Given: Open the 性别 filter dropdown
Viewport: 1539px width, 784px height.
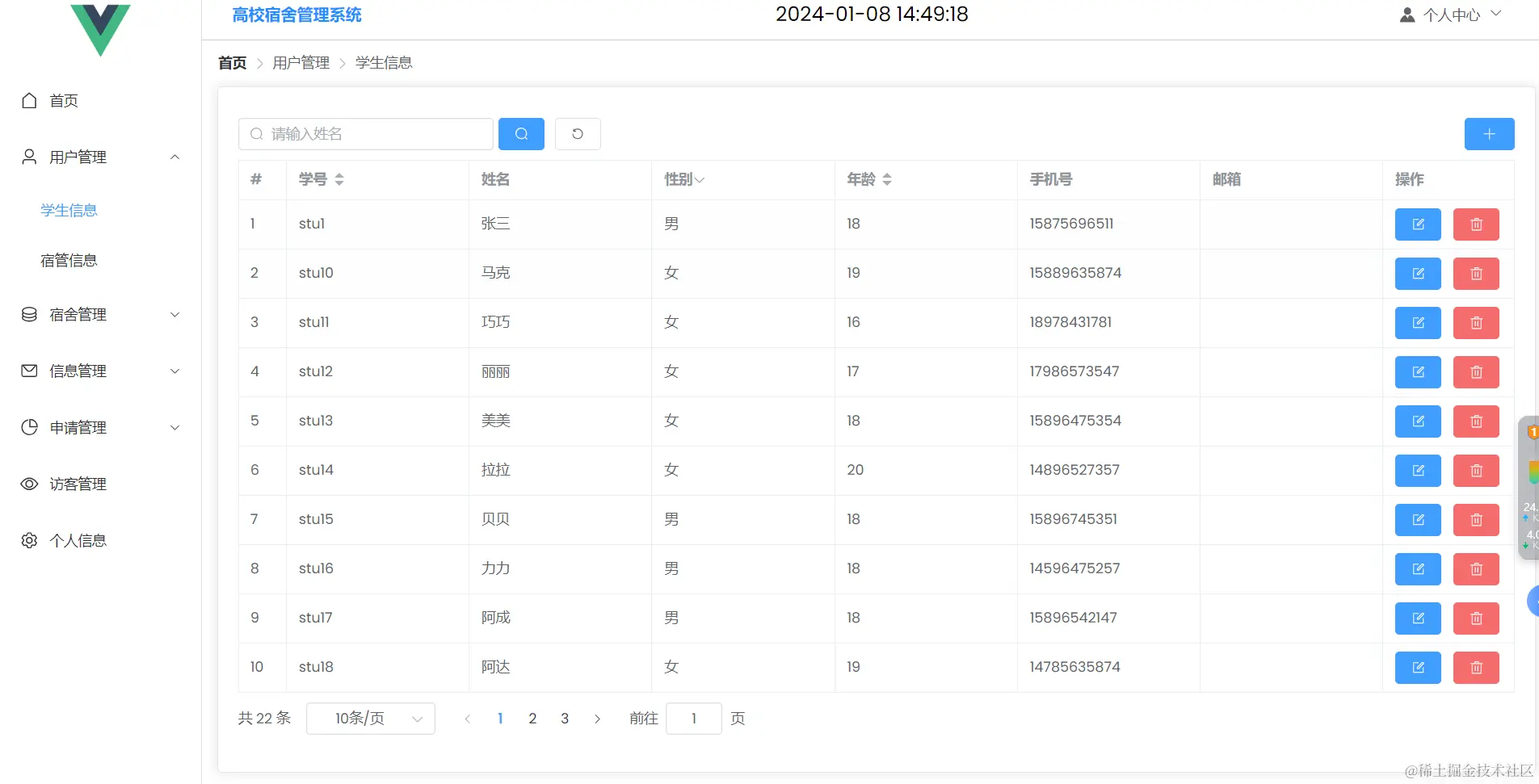Looking at the screenshot, I should coord(700,179).
